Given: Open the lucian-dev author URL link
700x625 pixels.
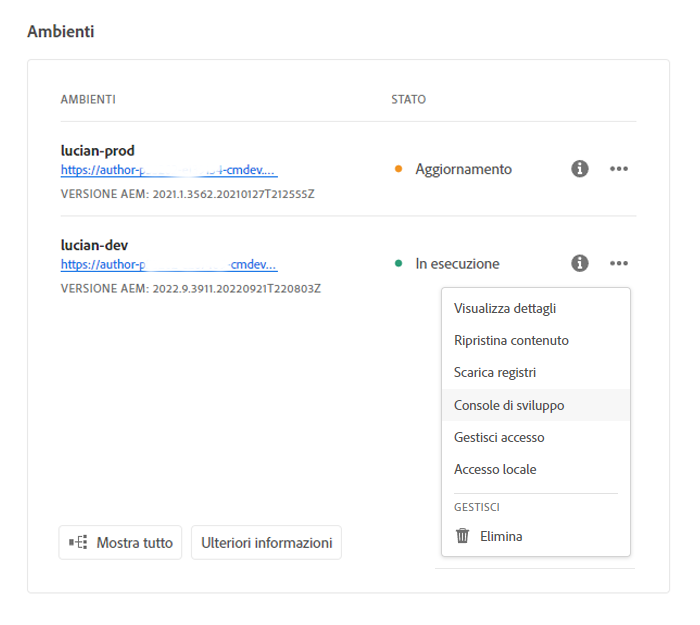Looking at the screenshot, I should coord(168,264).
